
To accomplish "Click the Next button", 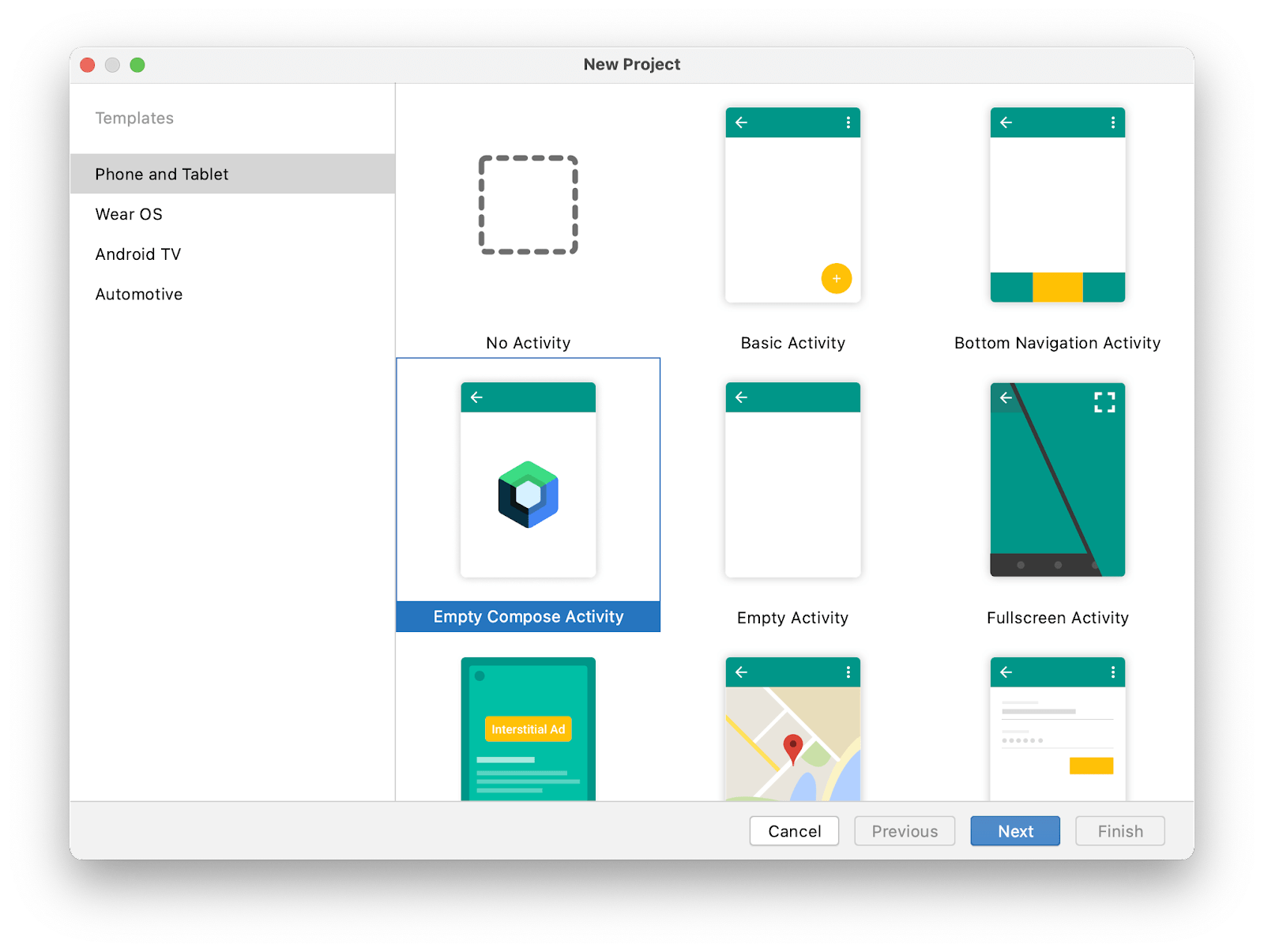I will (x=1014, y=830).
